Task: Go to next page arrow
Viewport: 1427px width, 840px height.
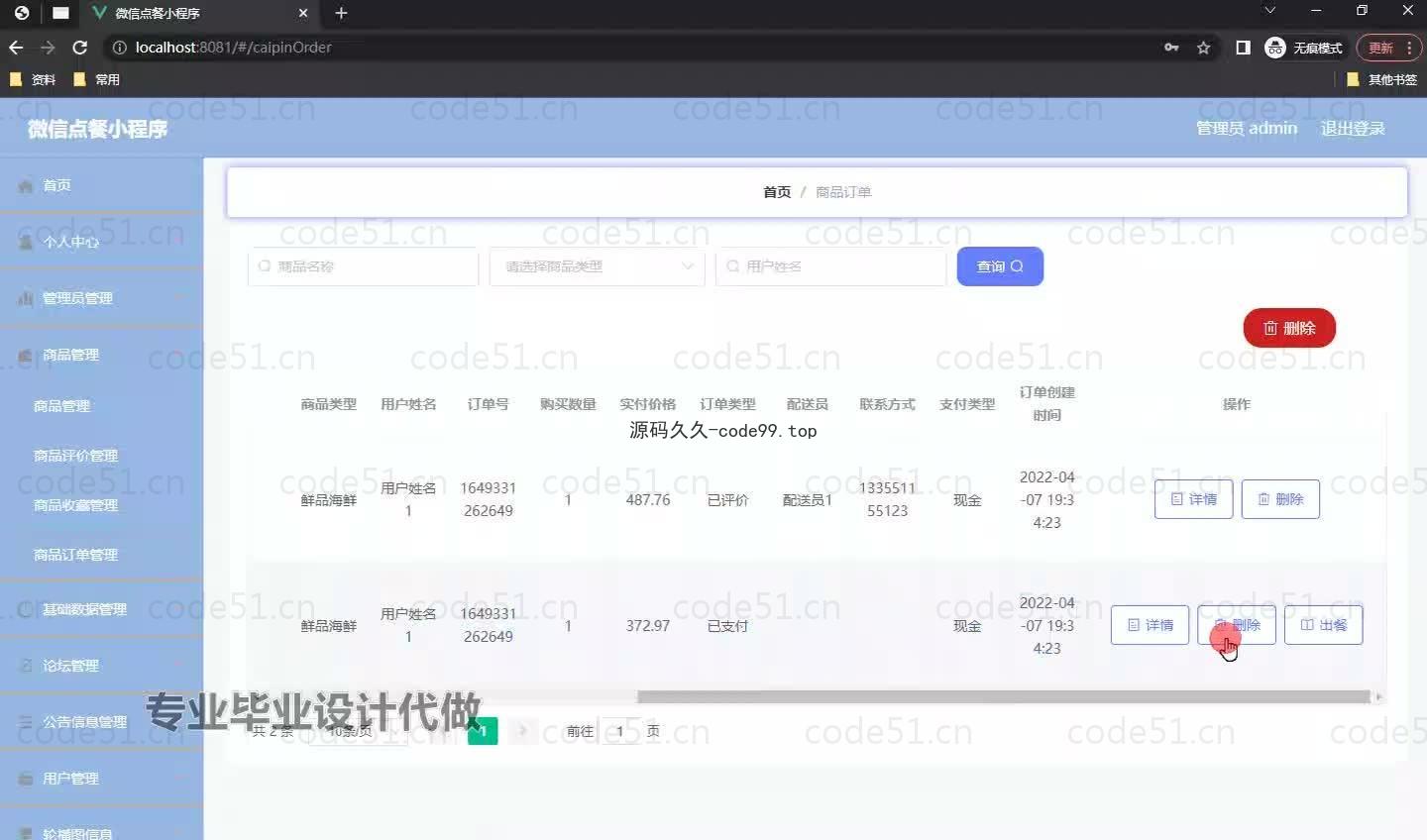Action: coord(522,731)
